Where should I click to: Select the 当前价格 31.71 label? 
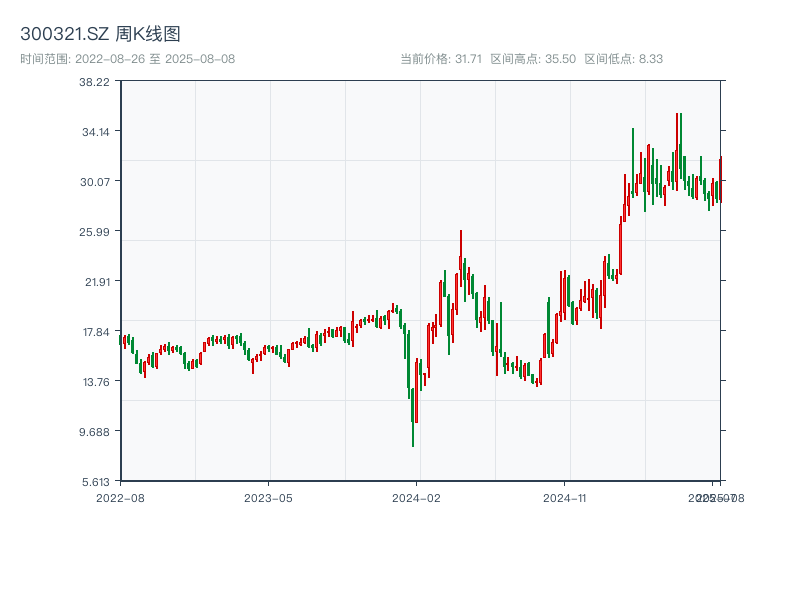[440, 59]
